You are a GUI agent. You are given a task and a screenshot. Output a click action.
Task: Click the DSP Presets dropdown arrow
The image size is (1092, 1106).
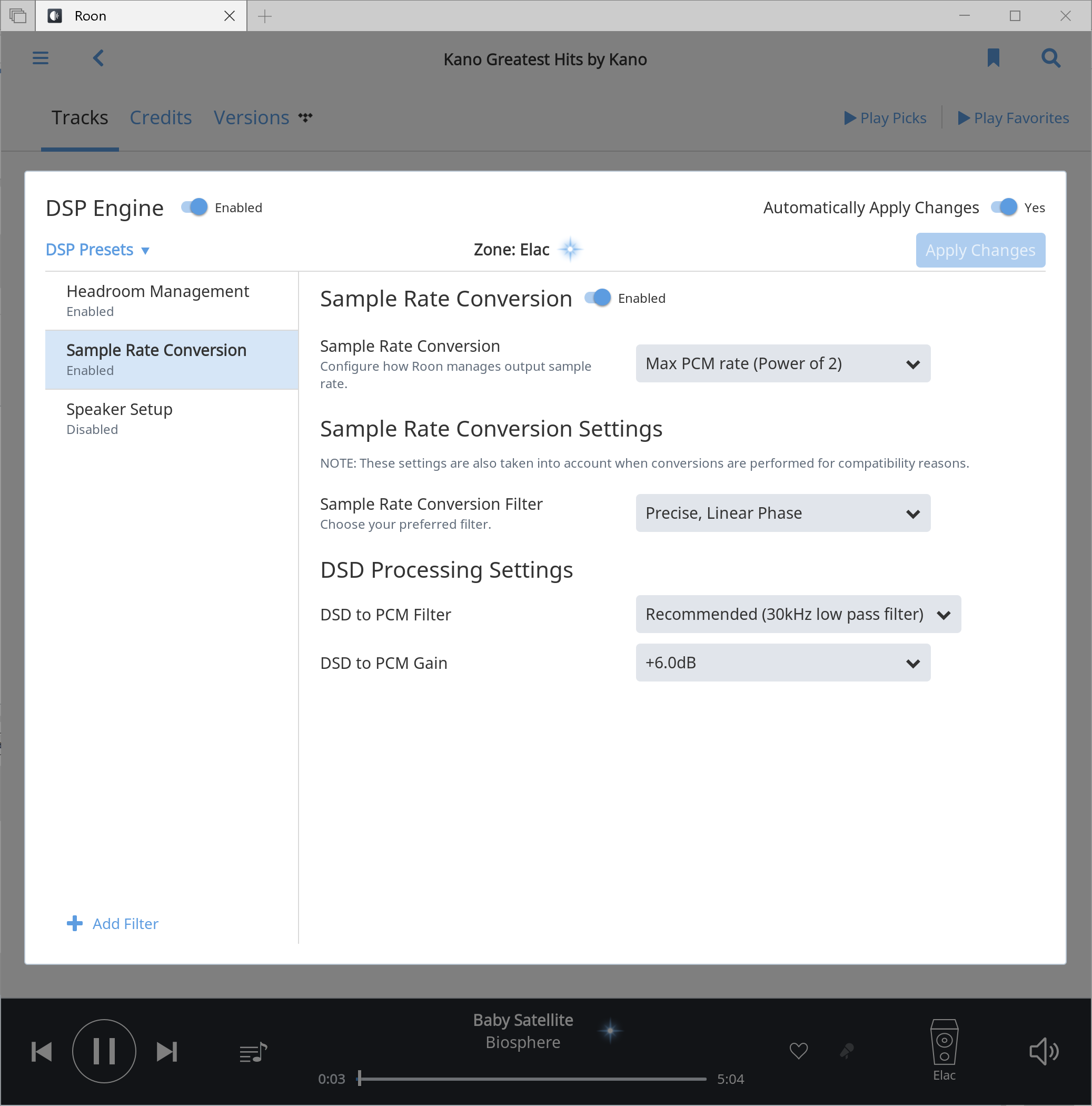tap(147, 250)
